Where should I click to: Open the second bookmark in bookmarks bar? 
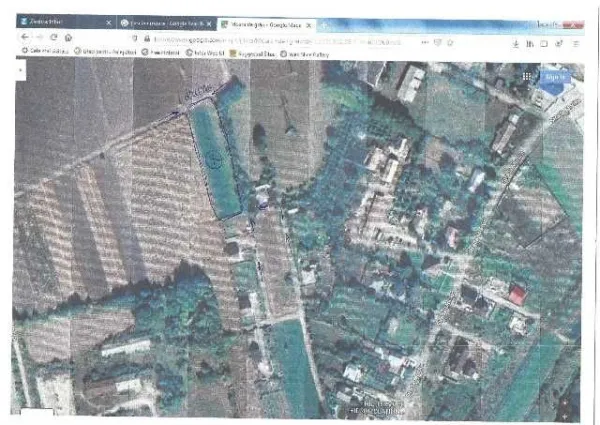(105, 51)
